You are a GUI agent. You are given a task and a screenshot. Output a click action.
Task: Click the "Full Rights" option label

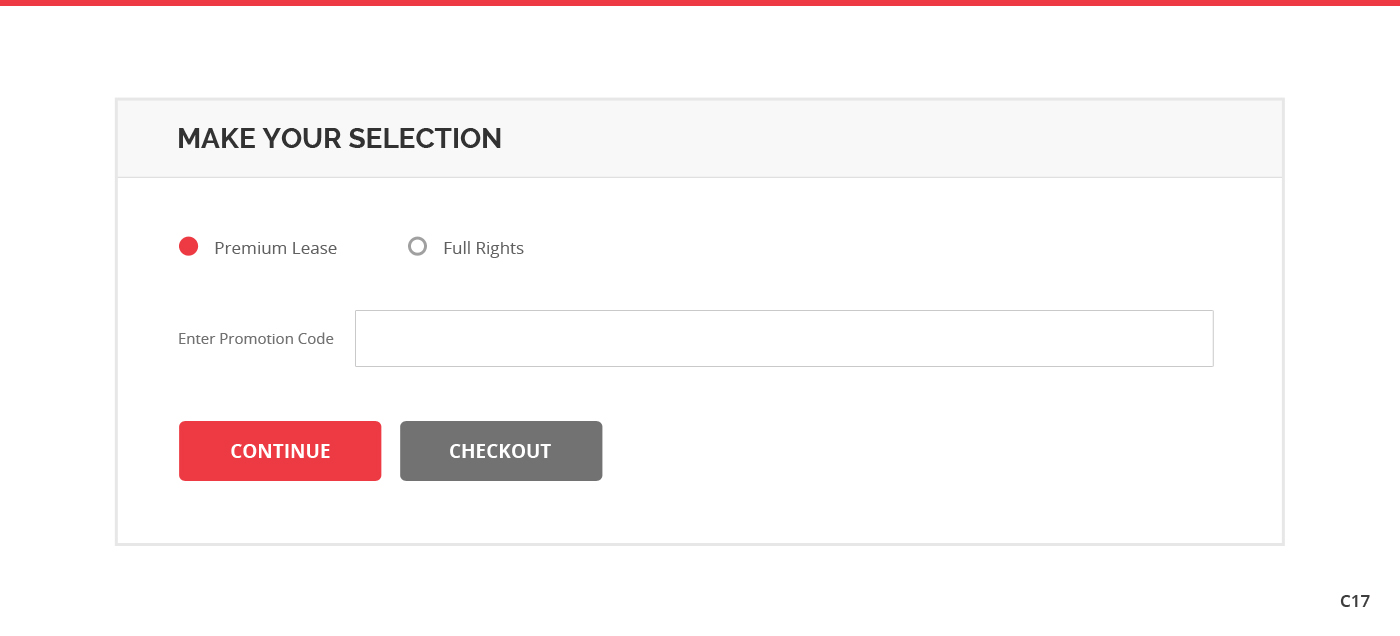[x=483, y=248]
